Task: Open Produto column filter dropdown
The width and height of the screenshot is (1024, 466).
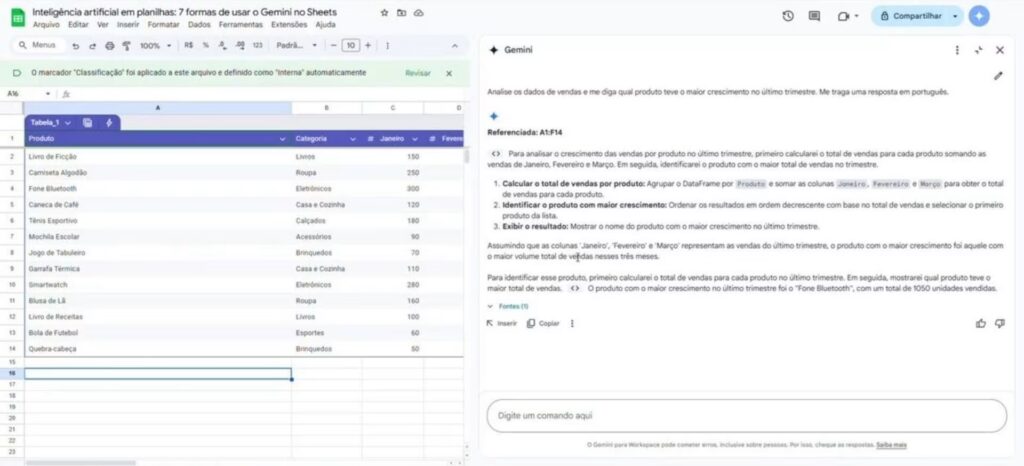Action: pos(282,139)
